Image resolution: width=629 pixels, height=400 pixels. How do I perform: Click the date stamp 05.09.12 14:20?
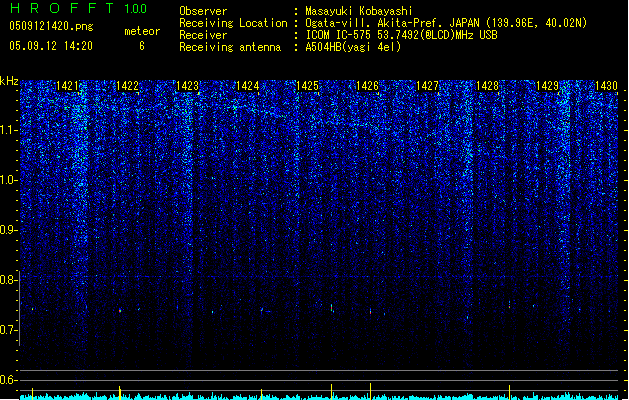[51, 46]
